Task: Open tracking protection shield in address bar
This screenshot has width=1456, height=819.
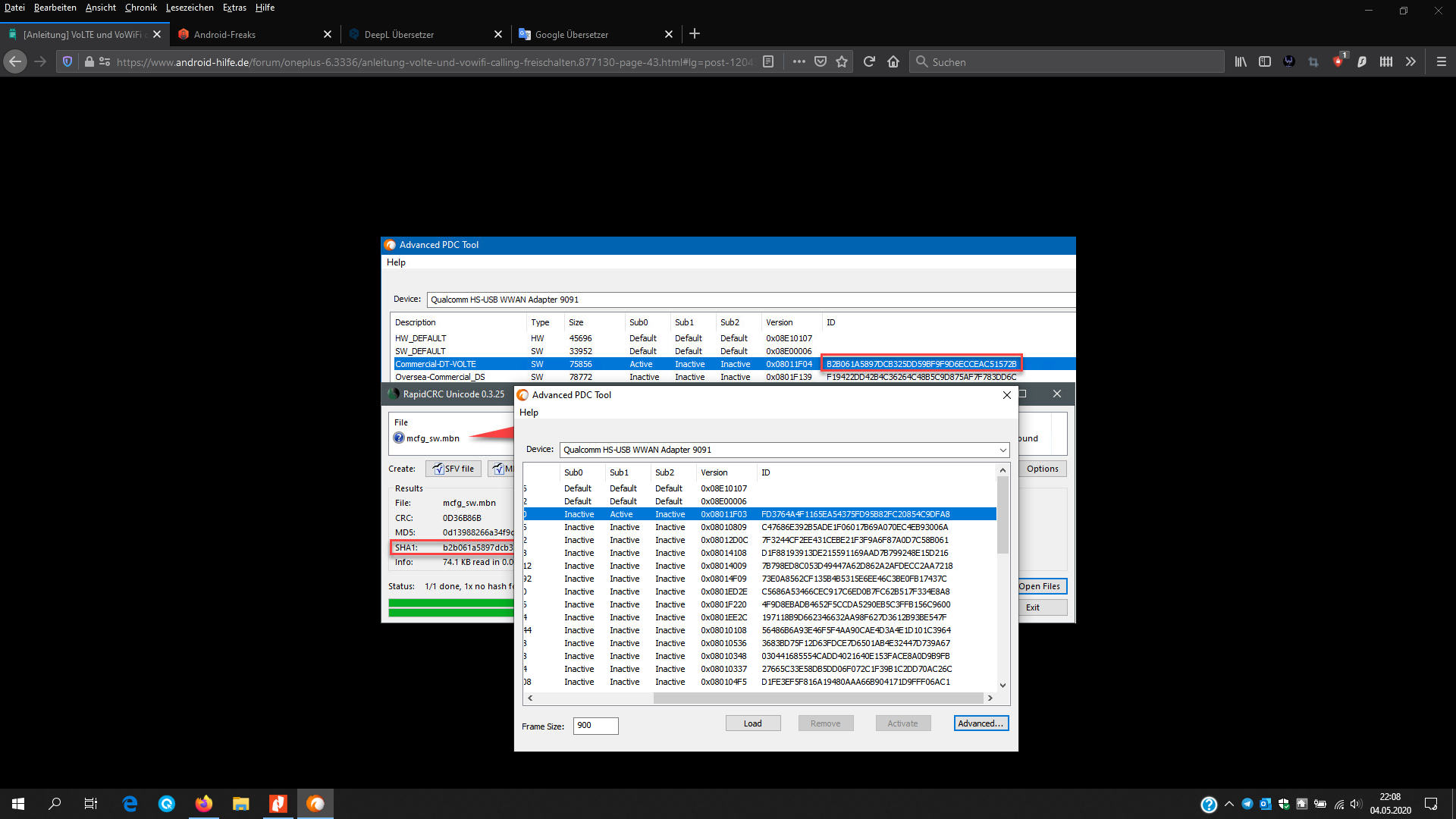Action: pos(67,61)
